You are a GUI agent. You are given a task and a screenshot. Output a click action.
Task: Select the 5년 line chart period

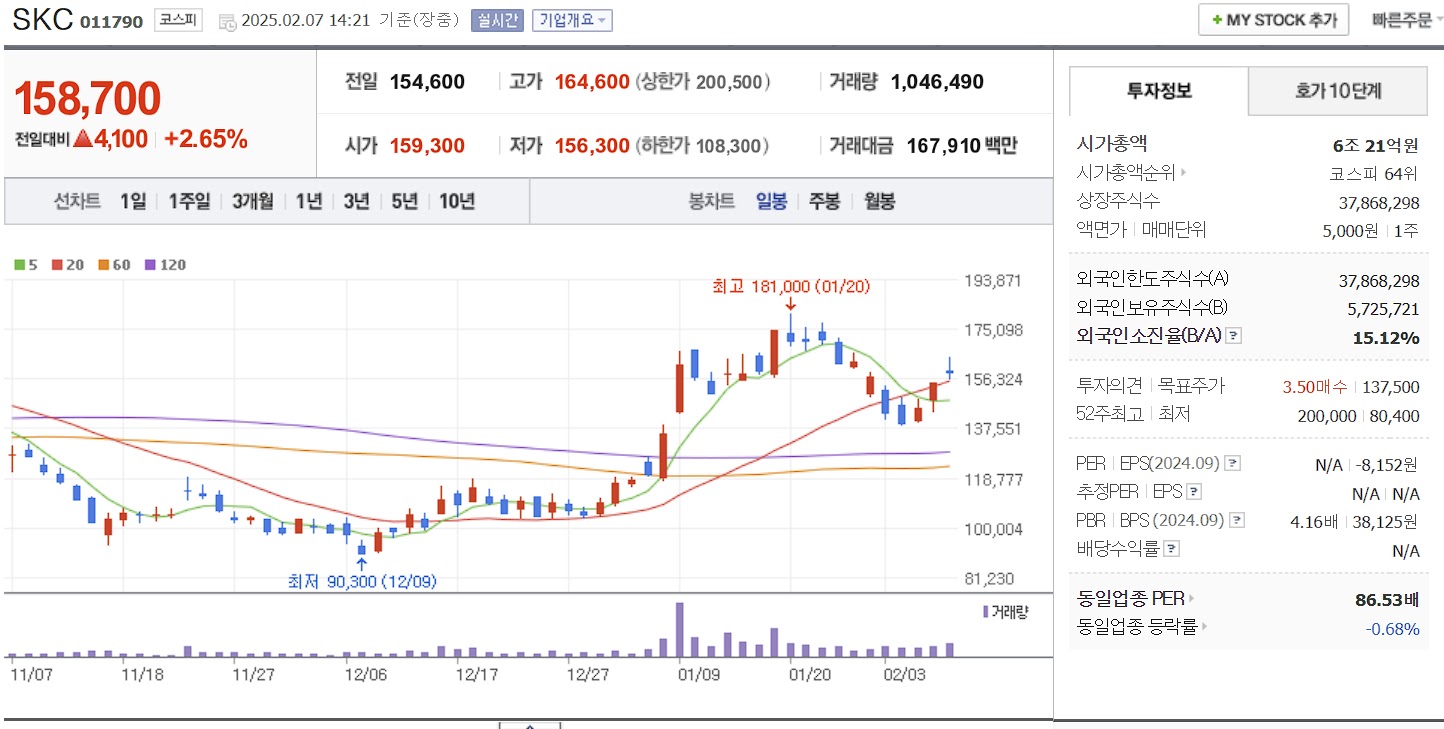point(405,201)
